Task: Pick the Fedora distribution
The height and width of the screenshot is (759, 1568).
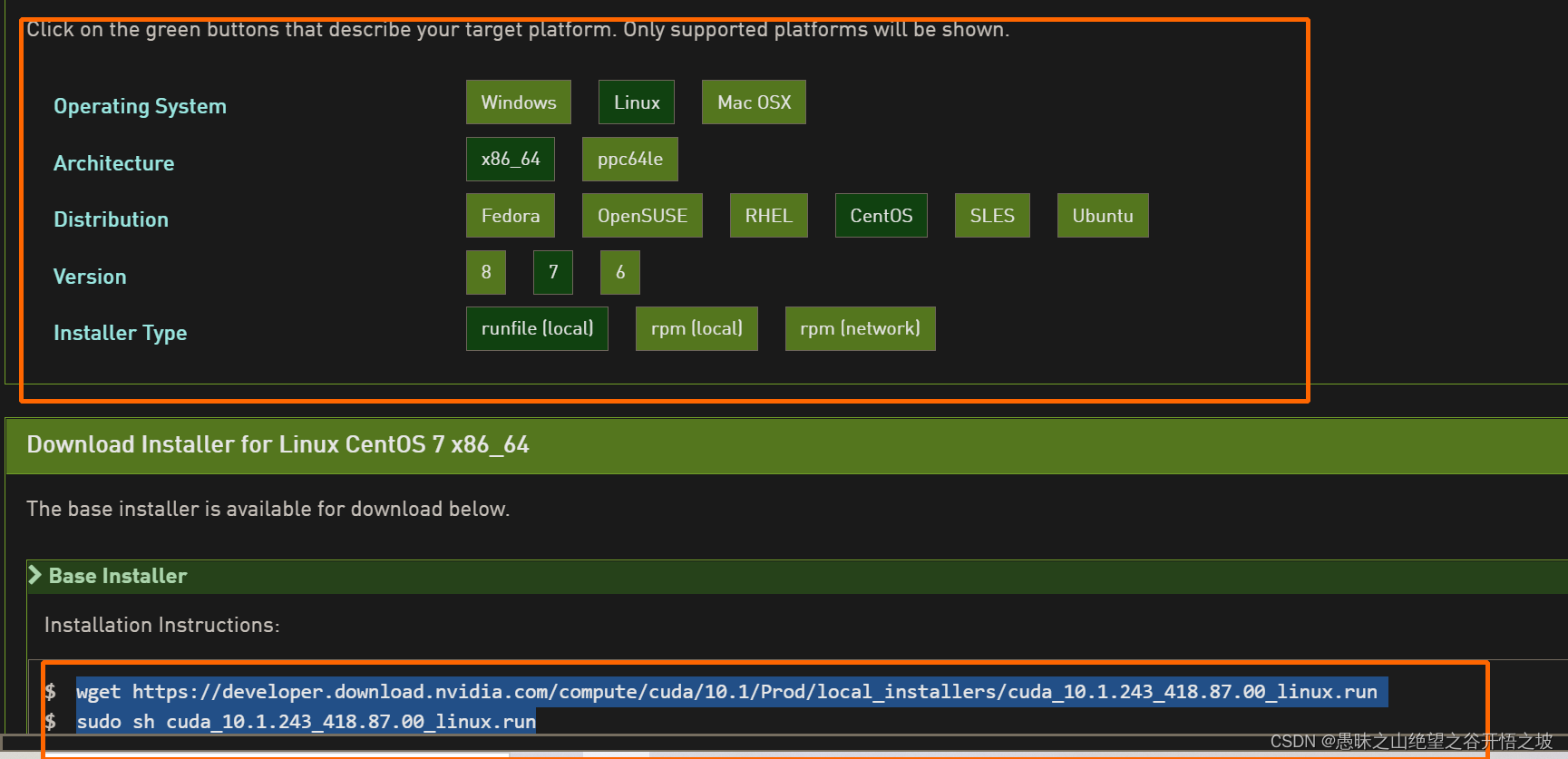Action: [511, 216]
